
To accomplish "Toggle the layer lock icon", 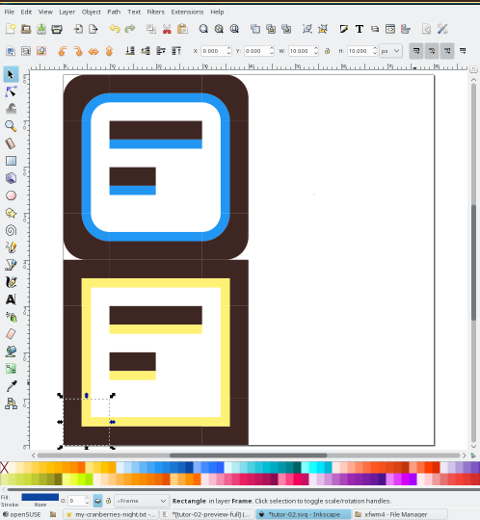I will [x=108, y=501].
